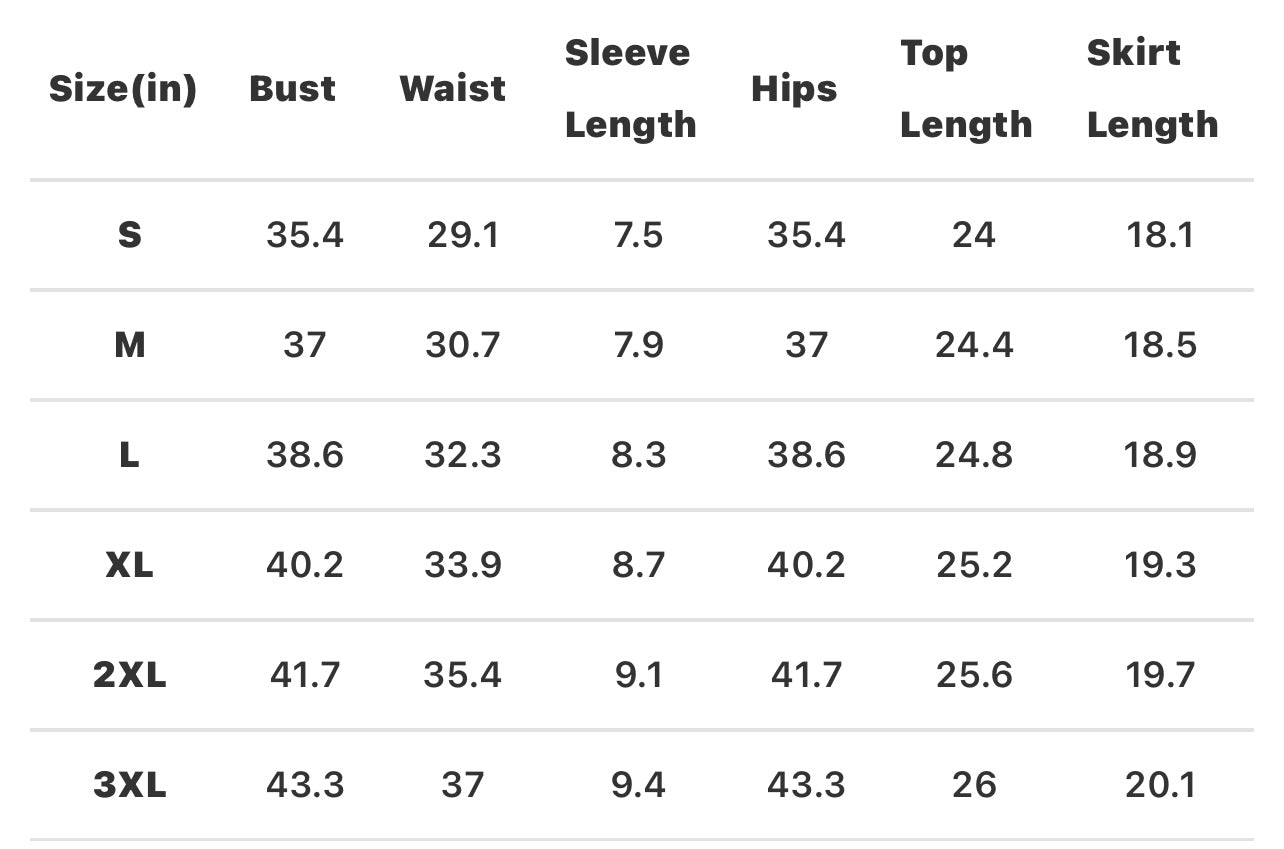Select the 2XL size row label
The height and width of the screenshot is (849, 1284).
[x=130, y=676]
